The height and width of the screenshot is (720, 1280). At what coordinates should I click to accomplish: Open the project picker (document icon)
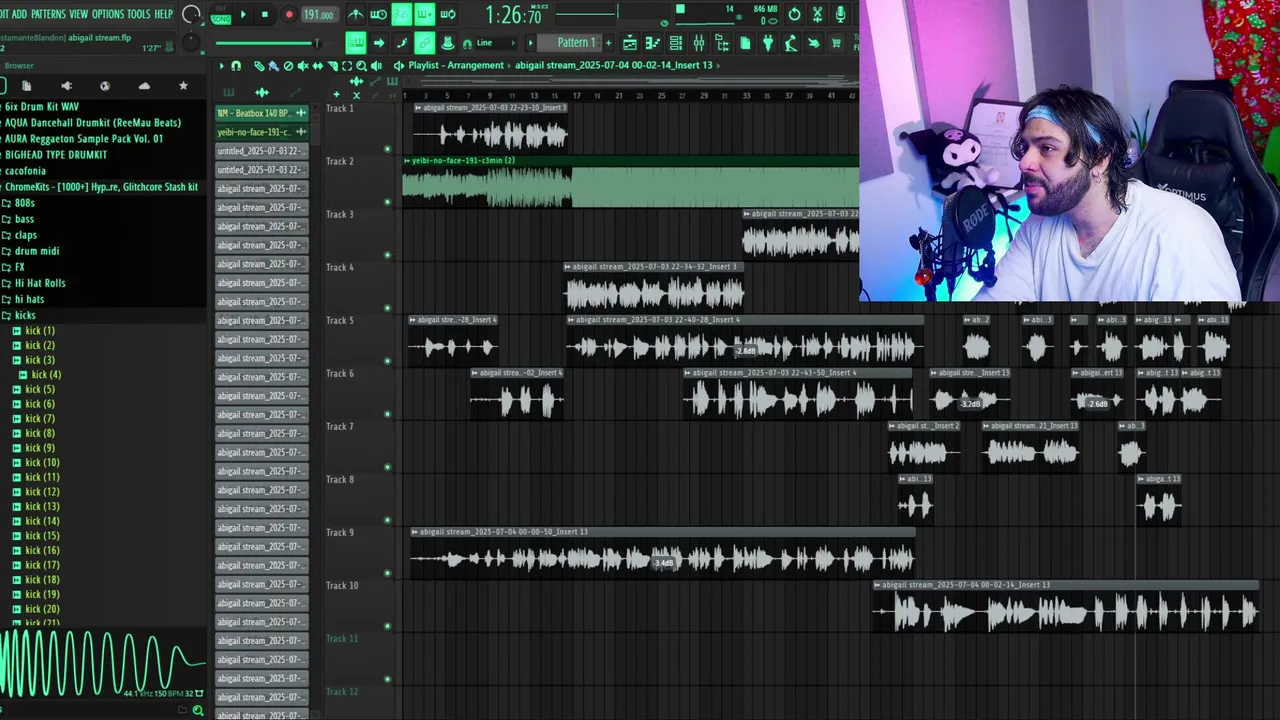(745, 42)
